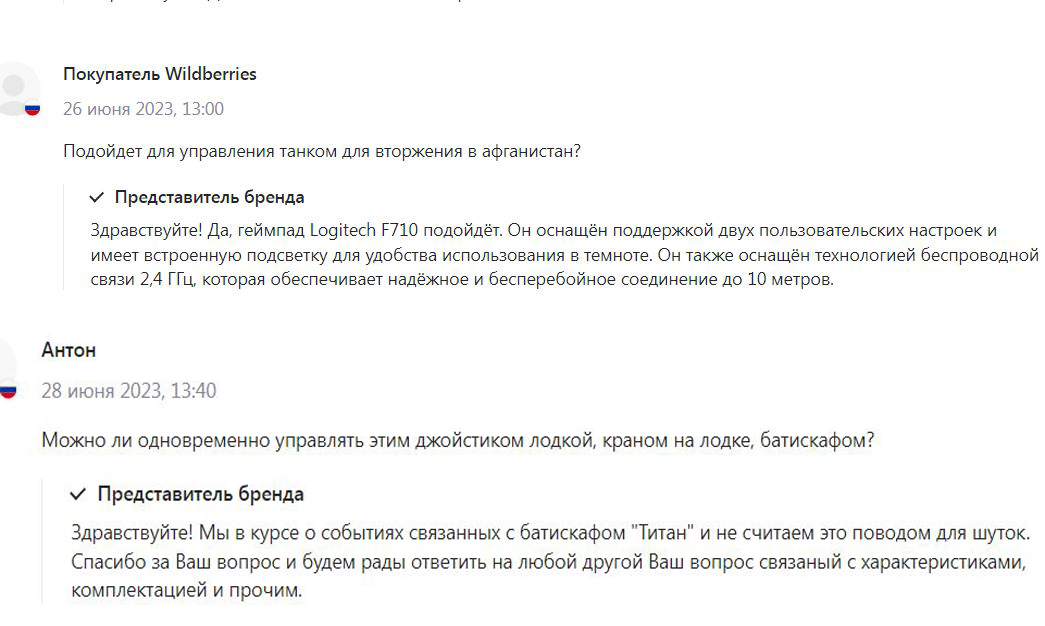Image resolution: width=1045 pixels, height=626 pixels.
Task: Select the 28 июня 2023, 13:40 timestamp
Action: tap(129, 391)
